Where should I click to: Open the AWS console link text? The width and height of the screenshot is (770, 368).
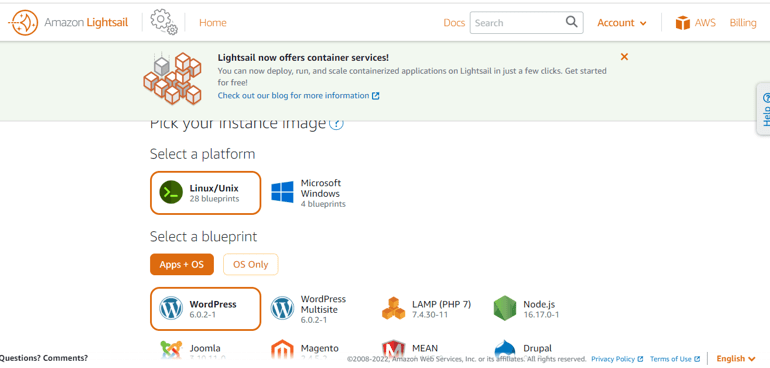click(705, 23)
